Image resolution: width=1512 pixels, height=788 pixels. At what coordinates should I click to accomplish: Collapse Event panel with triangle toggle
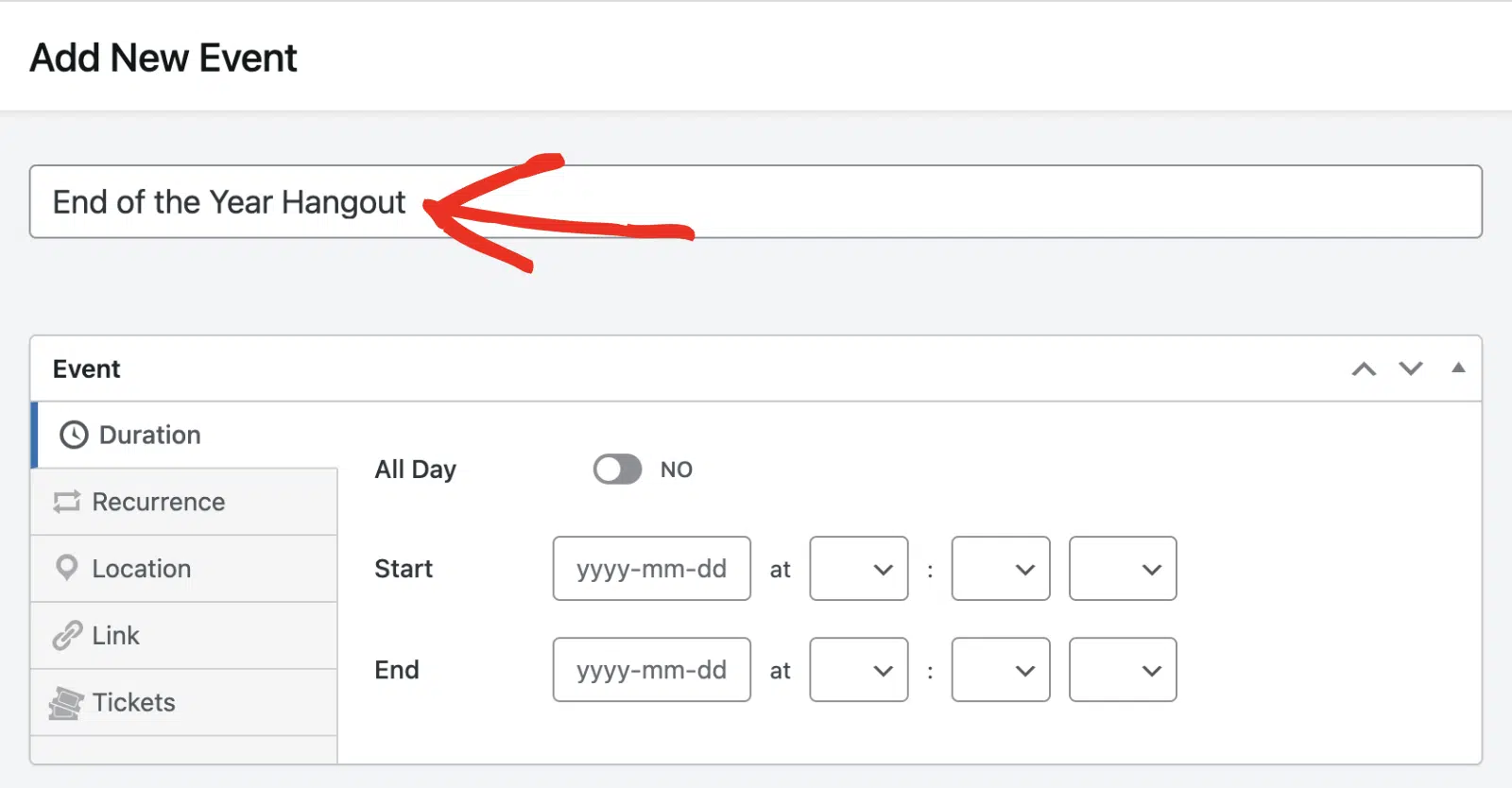click(1458, 368)
